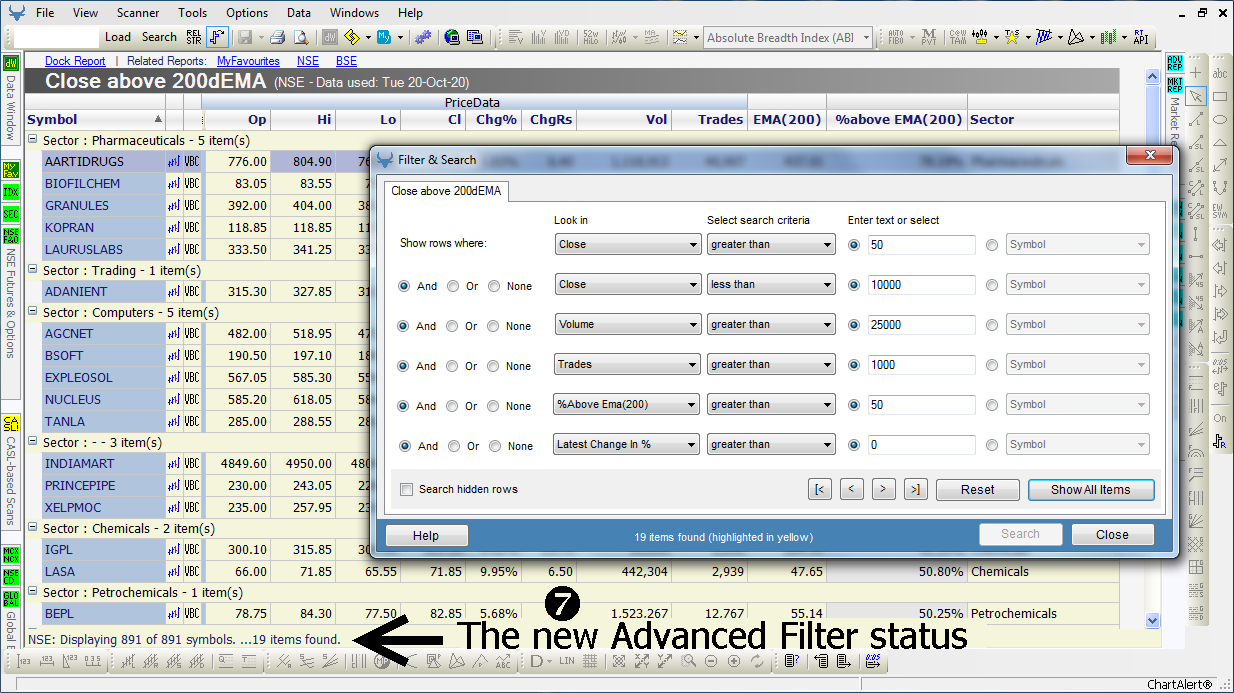The height and width of the screenshot is (693, 1234).
Task: Click the NSE F&O sidebar icon
Action: click(11, 235)
